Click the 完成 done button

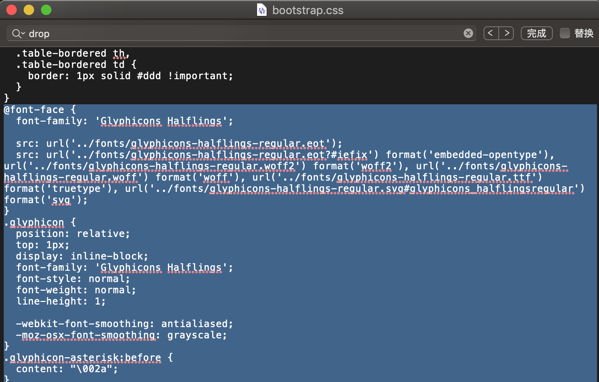(x=536, y=33)
